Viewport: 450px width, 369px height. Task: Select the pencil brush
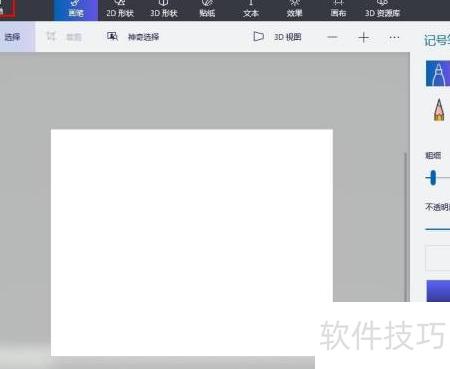click(439, 109)
